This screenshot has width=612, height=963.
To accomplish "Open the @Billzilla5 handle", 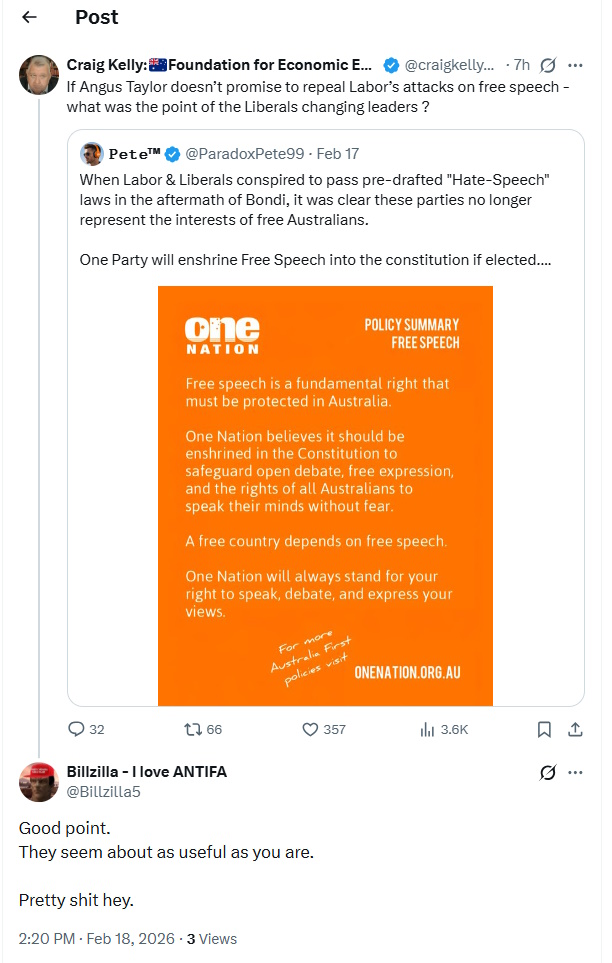I will [x=103, y=791].
